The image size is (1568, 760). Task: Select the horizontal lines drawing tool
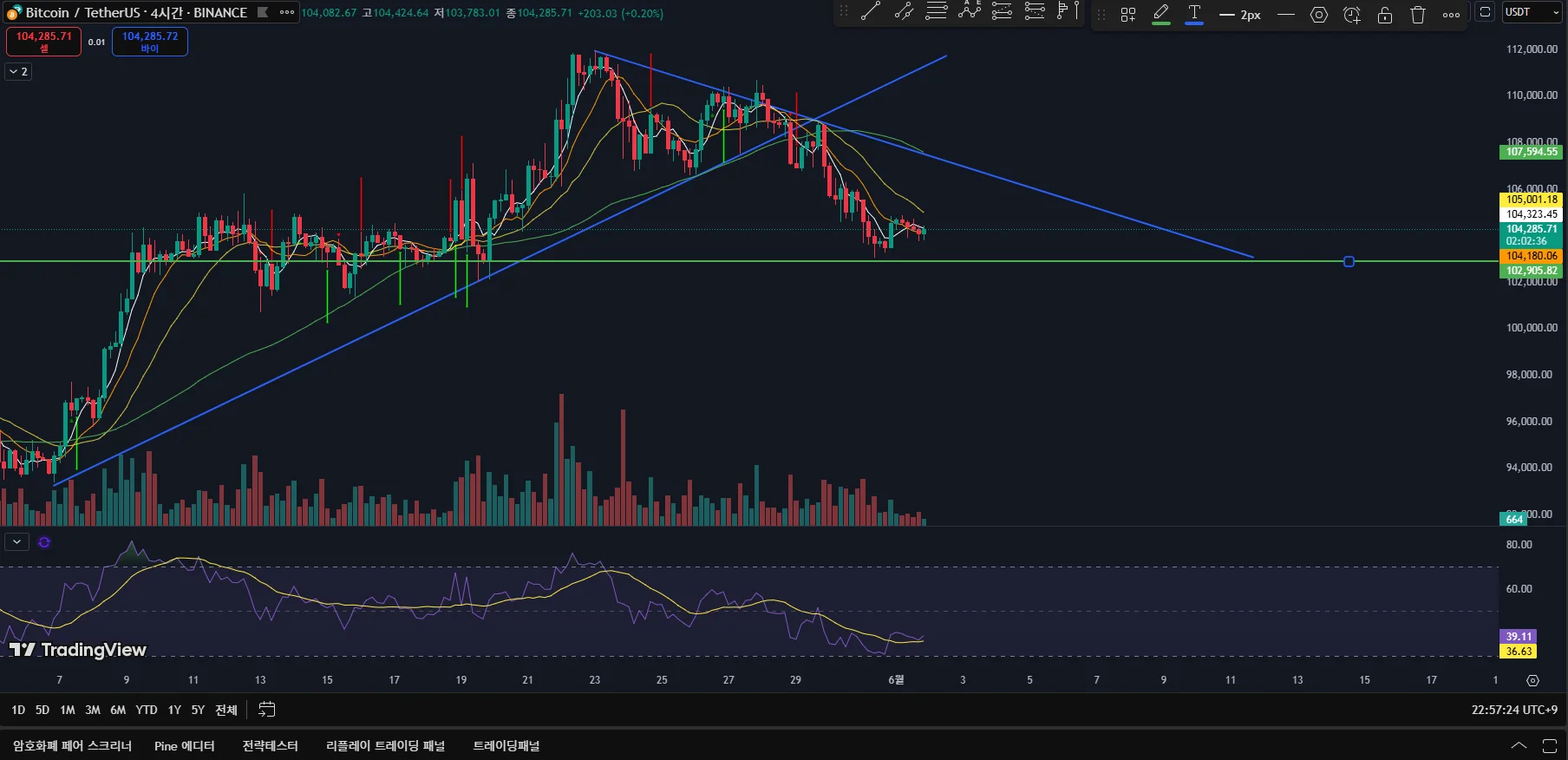(937, 12)
